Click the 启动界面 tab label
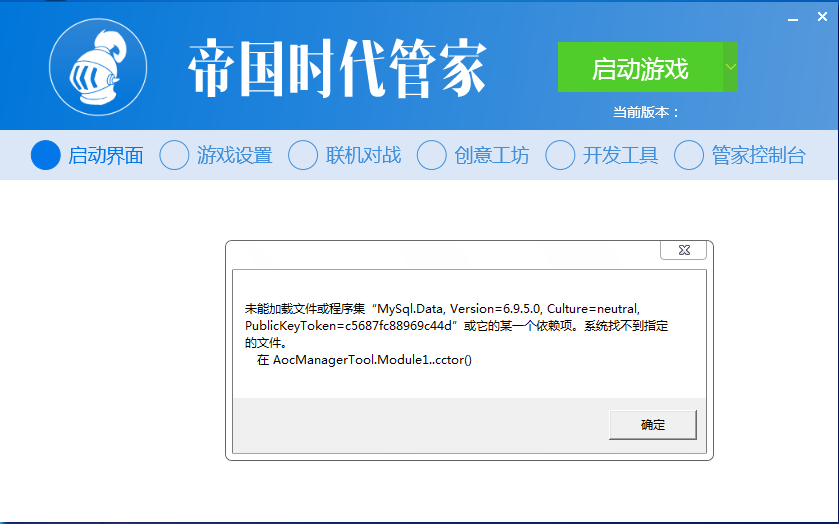Image resolution: width=839 pixels, height=524 pixels. pyautogui.click(x=105, y=155)
